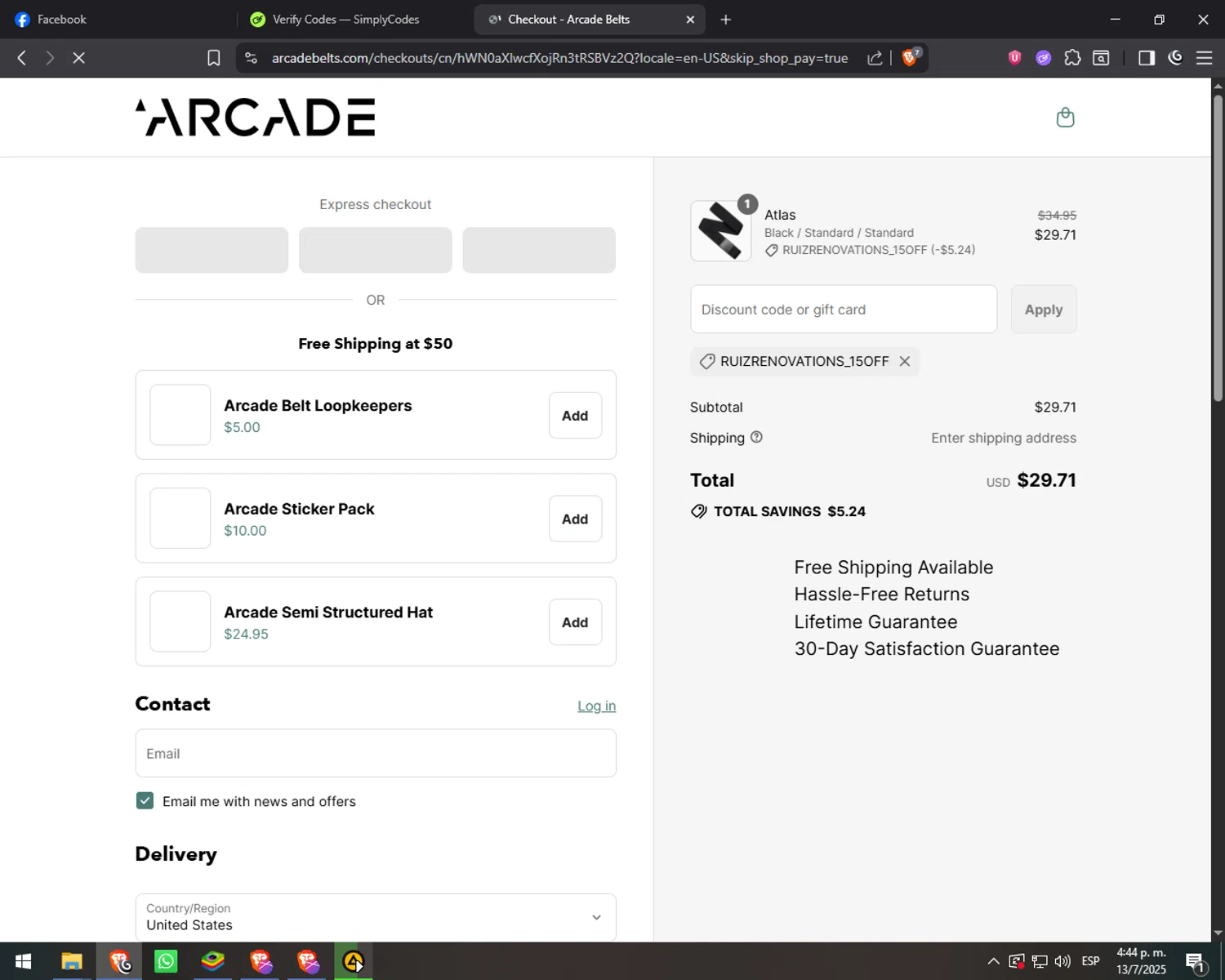Click the ARCADE logo
The width and height of the screenshot is (1225, 980).
pos(256,117)
